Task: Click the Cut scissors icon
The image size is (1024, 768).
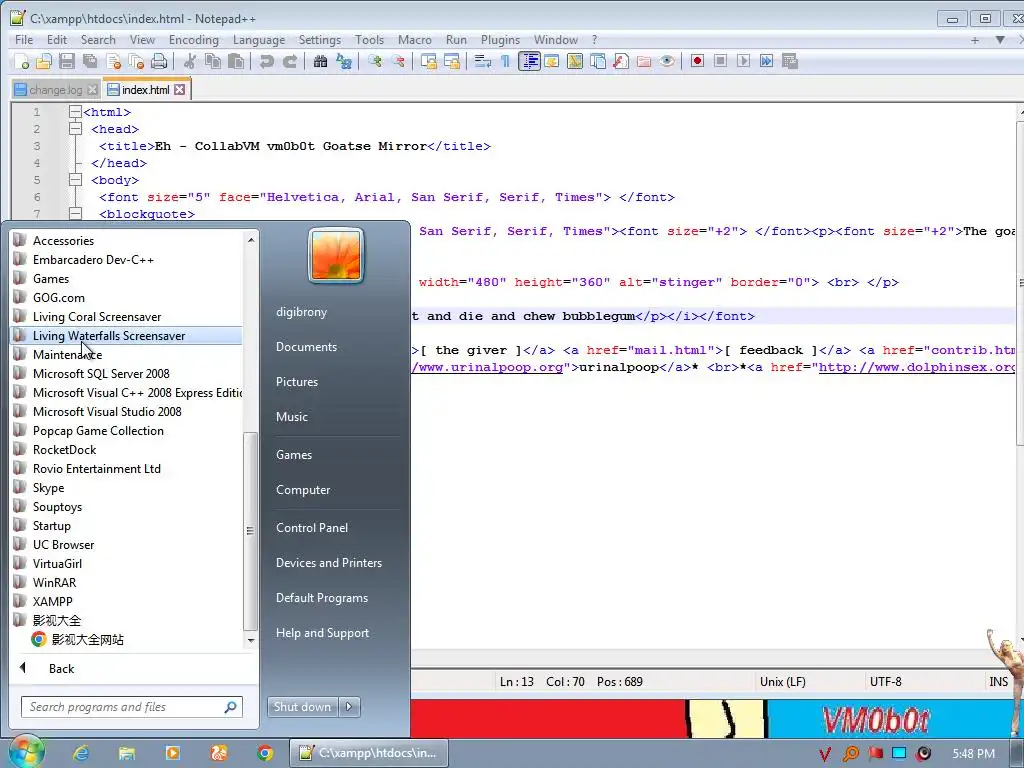Action: click(x=190, y=61)
